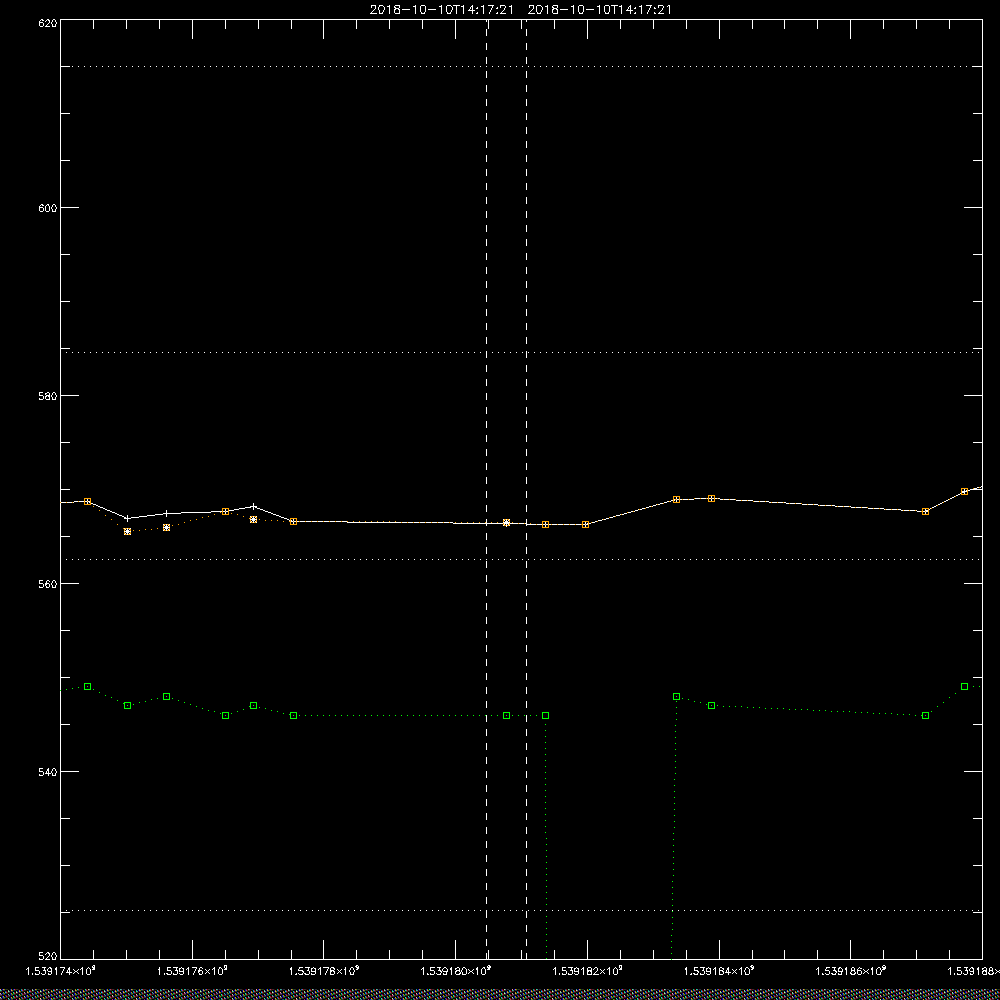Click the 1.539178×10⁹ x-axis label
1000x1000 pixels.
(x=324, y=971)
